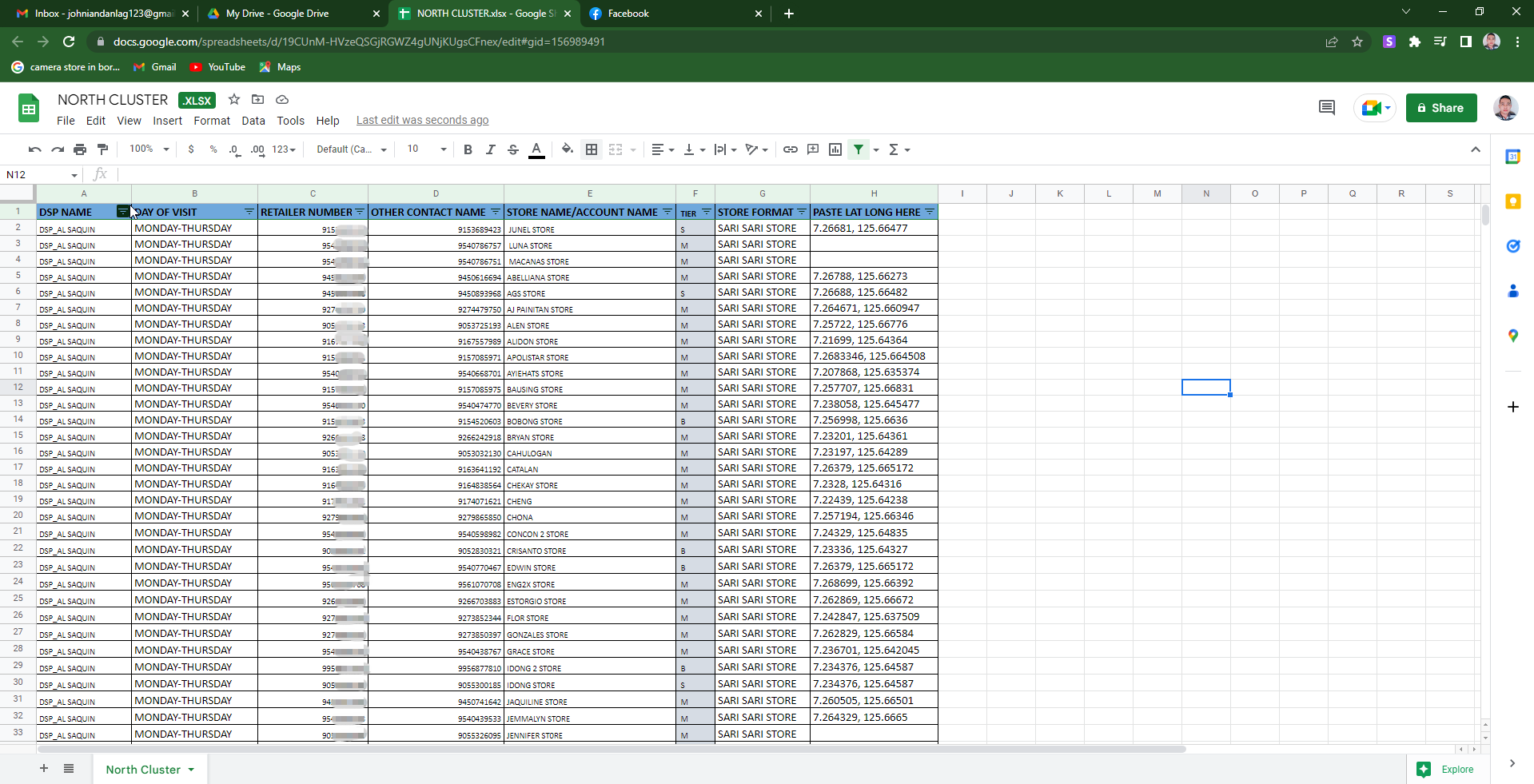Toggle bold formatting
This screenshot has width=1534, height=784.
[x=468, y=149]
